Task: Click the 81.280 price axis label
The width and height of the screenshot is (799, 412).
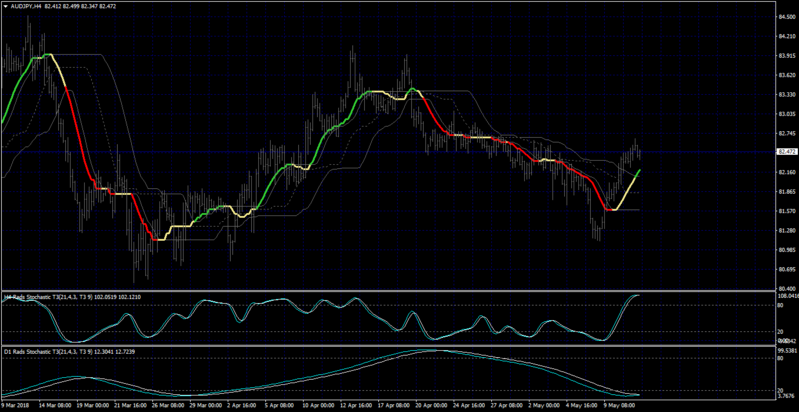Action: (x=787, y=231)
